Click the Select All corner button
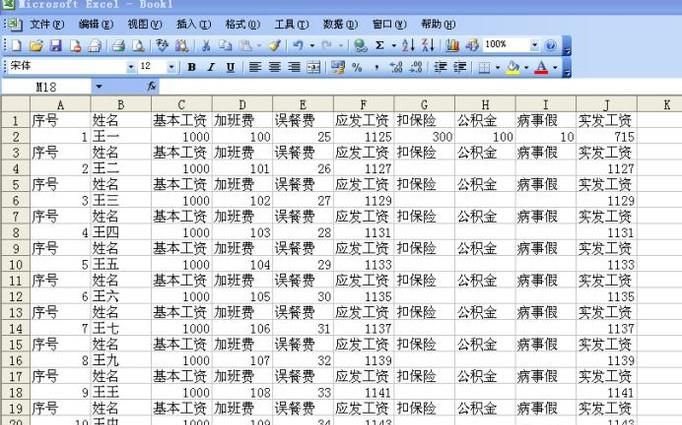682x425 pixels. 15,104
